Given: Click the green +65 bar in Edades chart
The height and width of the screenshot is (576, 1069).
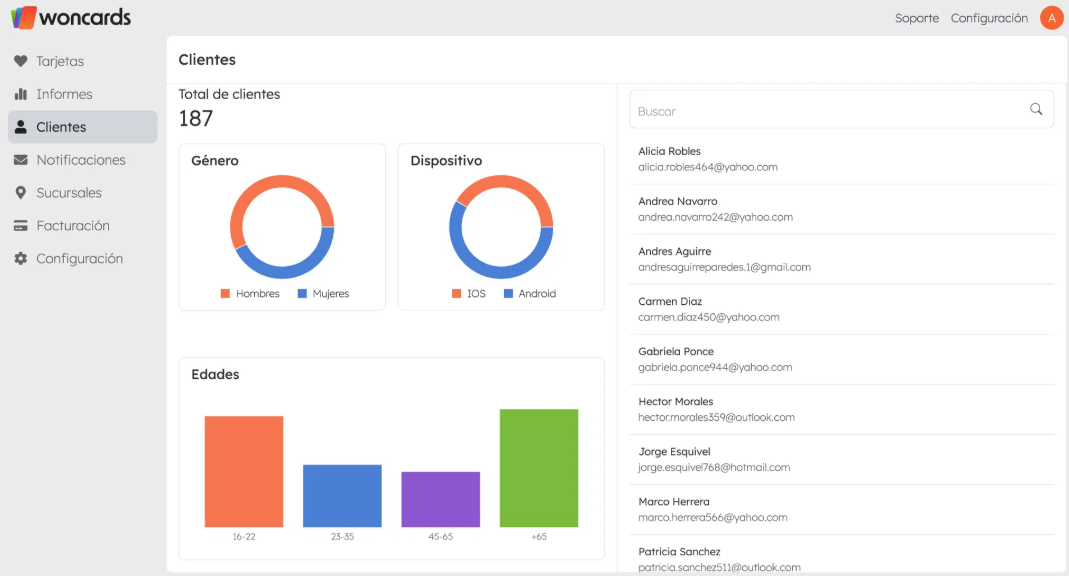Looking at the screenshot, I should click(539, 466).
